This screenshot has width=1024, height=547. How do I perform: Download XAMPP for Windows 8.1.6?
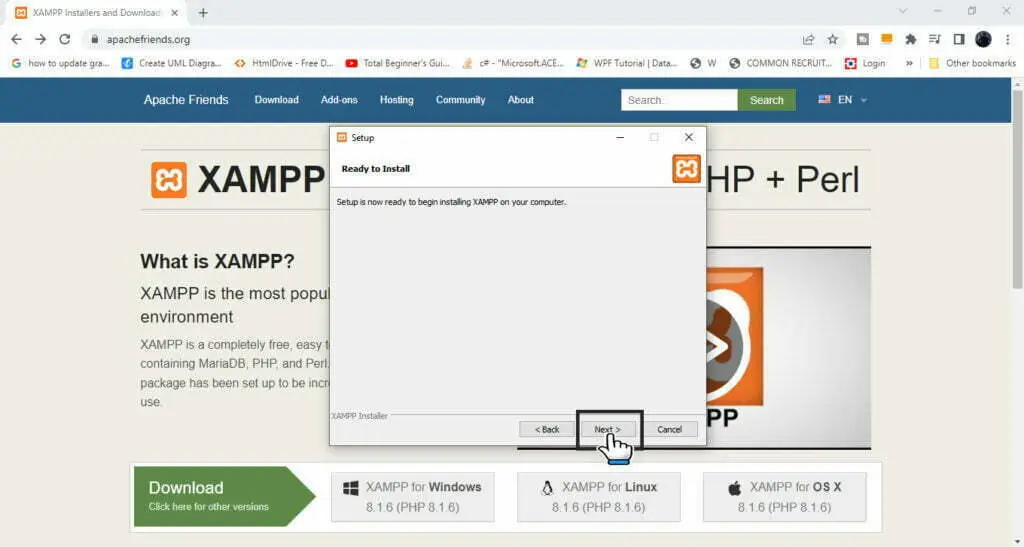coord(413,497)
